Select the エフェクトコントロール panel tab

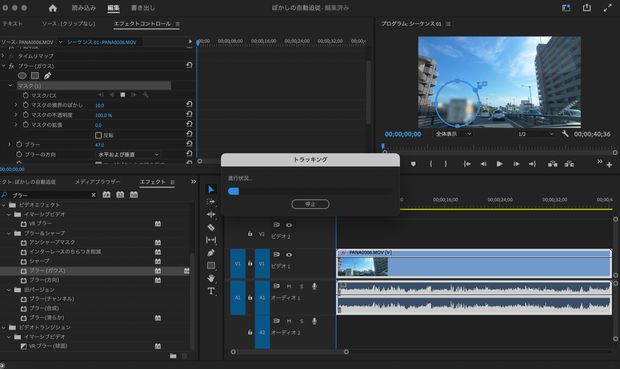(x=142, y=24)
